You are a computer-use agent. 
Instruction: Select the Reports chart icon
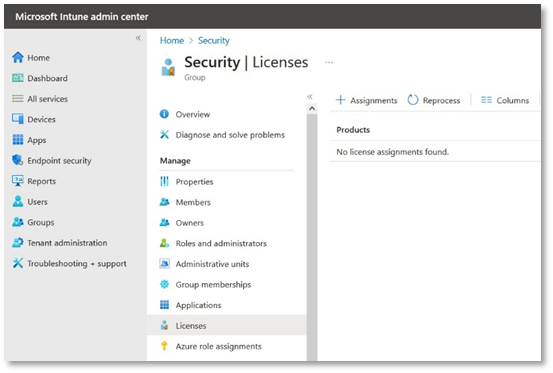pos(17,181)
